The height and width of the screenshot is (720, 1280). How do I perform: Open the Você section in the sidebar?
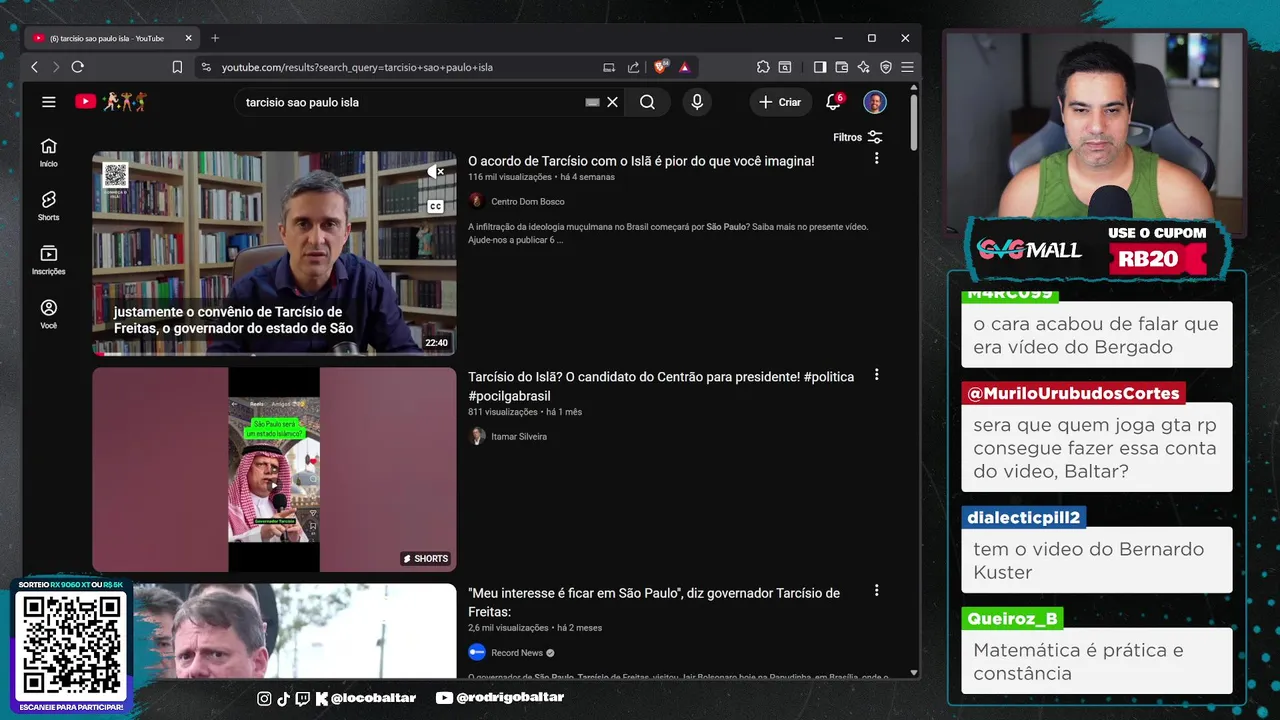48,314
